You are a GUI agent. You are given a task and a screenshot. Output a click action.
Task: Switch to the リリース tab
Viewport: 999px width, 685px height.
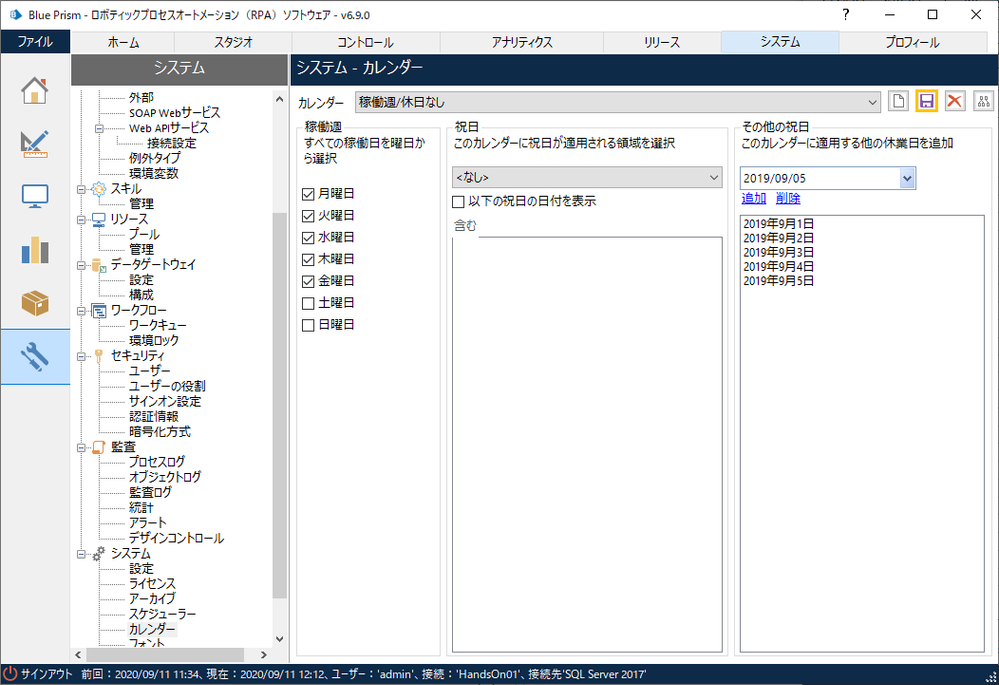pos(662,42)
